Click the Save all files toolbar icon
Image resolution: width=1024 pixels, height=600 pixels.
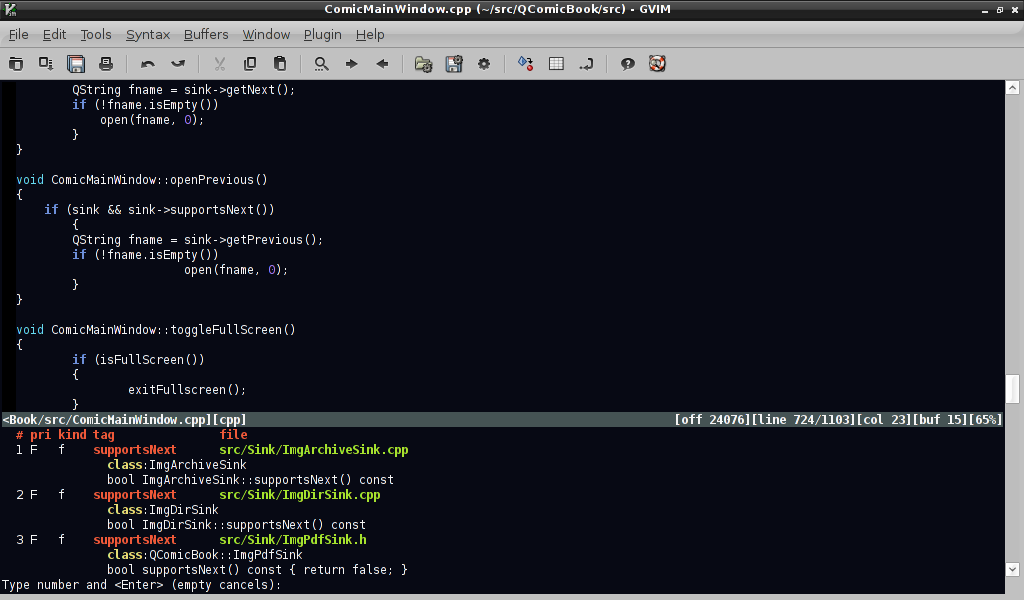76,63
